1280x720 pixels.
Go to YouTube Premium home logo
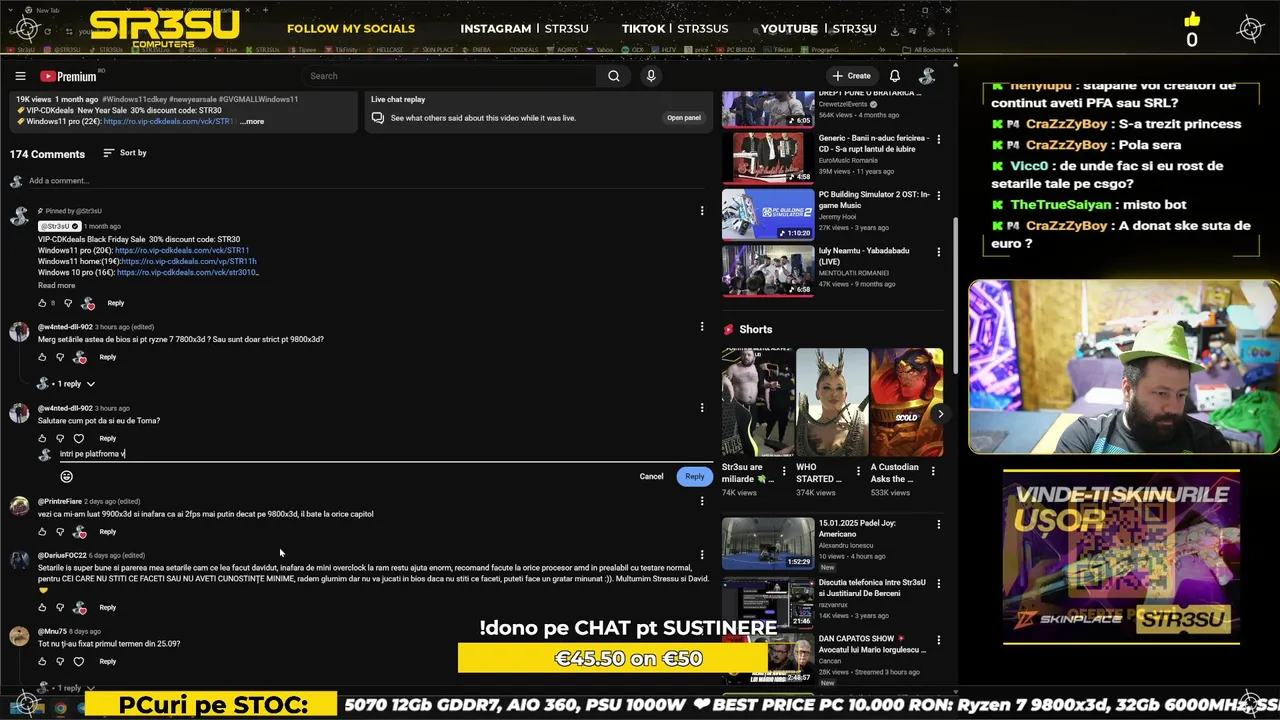click(69, 76)
